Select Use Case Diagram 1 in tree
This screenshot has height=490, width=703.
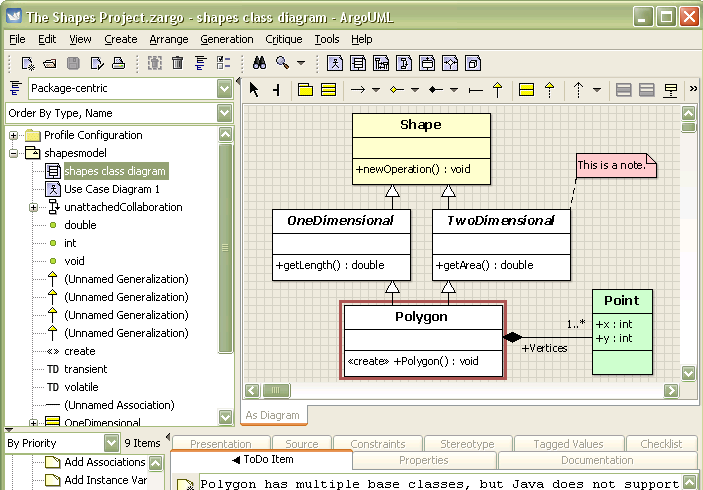point(112,189)
